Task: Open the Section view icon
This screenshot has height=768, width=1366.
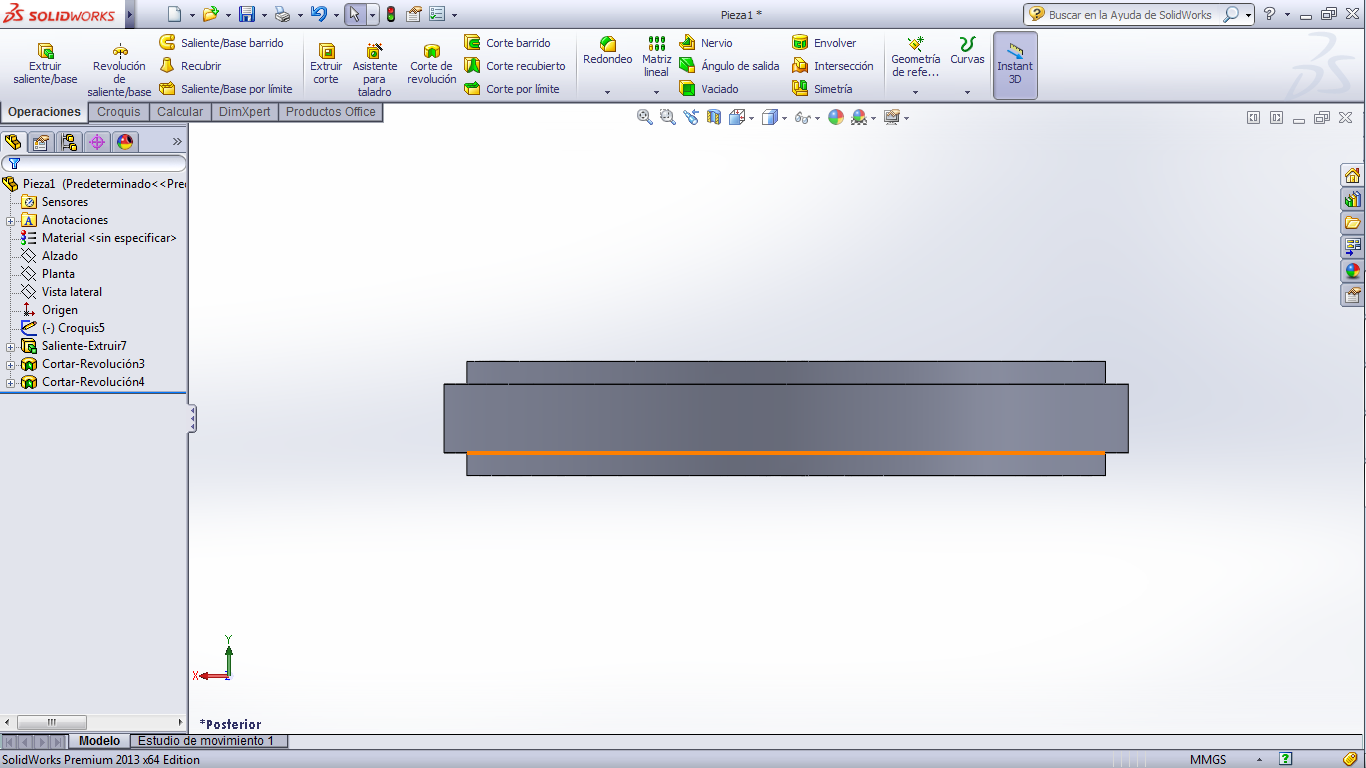Action: [714, 117]
